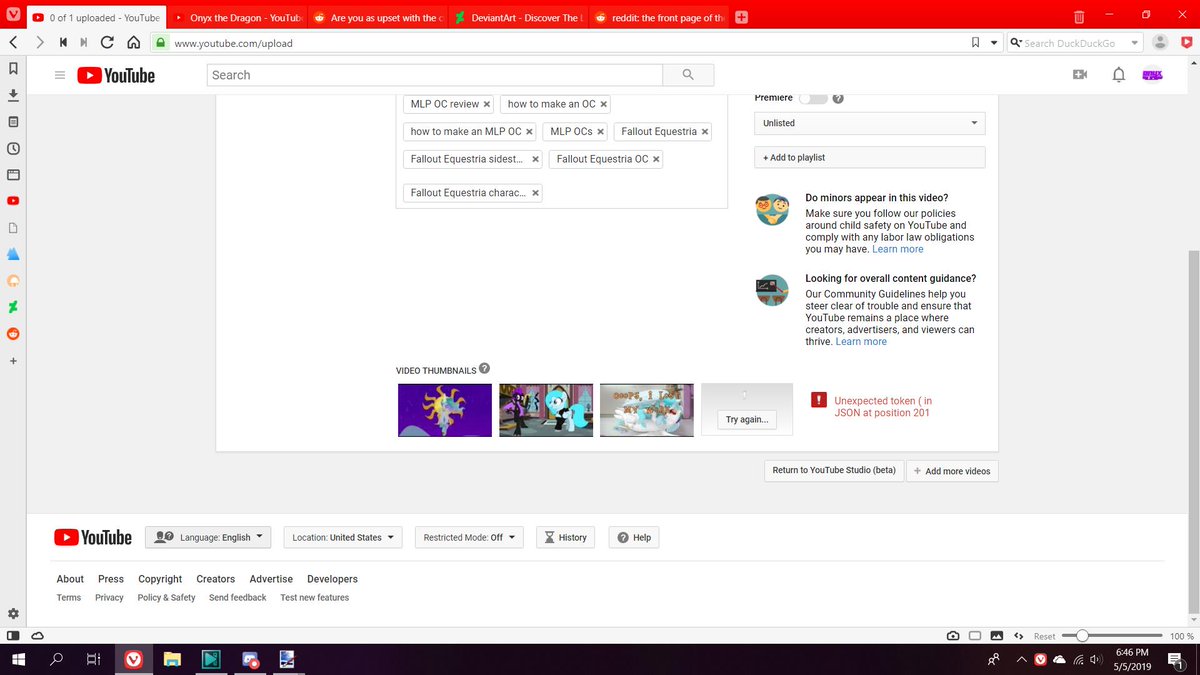
Task: Remove the 'how to make an OC' tag
Action: [x=604, y=104]
